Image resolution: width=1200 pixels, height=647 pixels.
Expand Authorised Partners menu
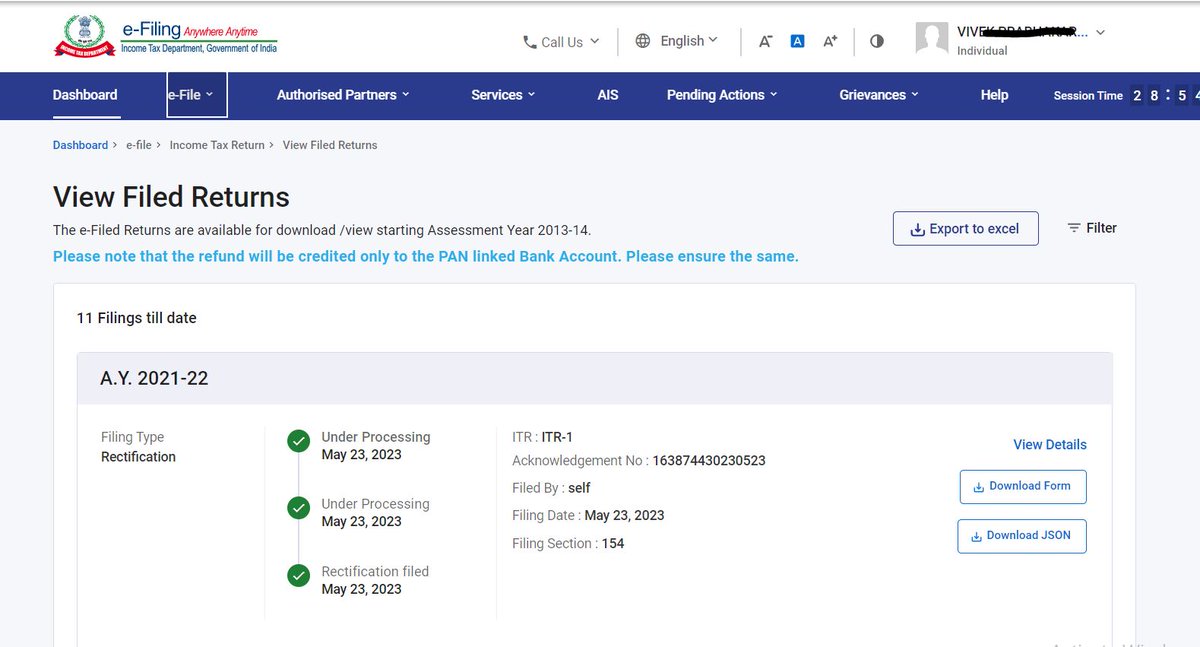(x=343, y=95)
